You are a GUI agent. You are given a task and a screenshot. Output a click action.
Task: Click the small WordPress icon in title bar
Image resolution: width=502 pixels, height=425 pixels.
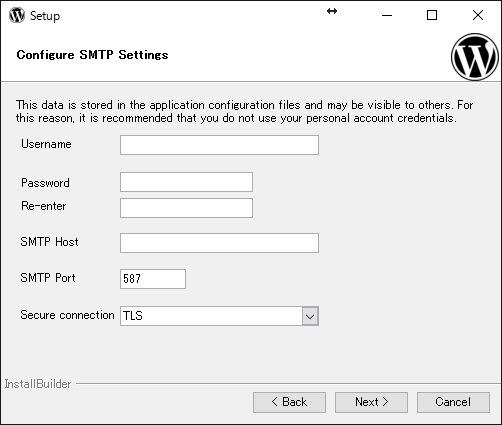point(17,15)
